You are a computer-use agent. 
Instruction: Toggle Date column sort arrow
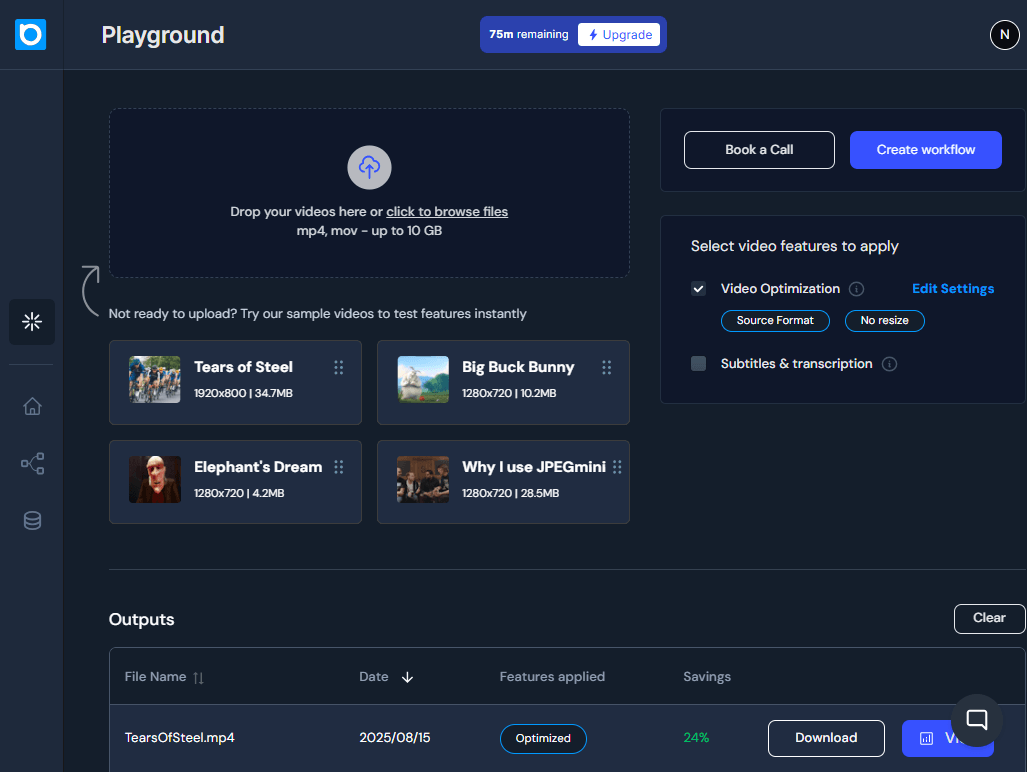pyautogui.click(x=407, y=677)
